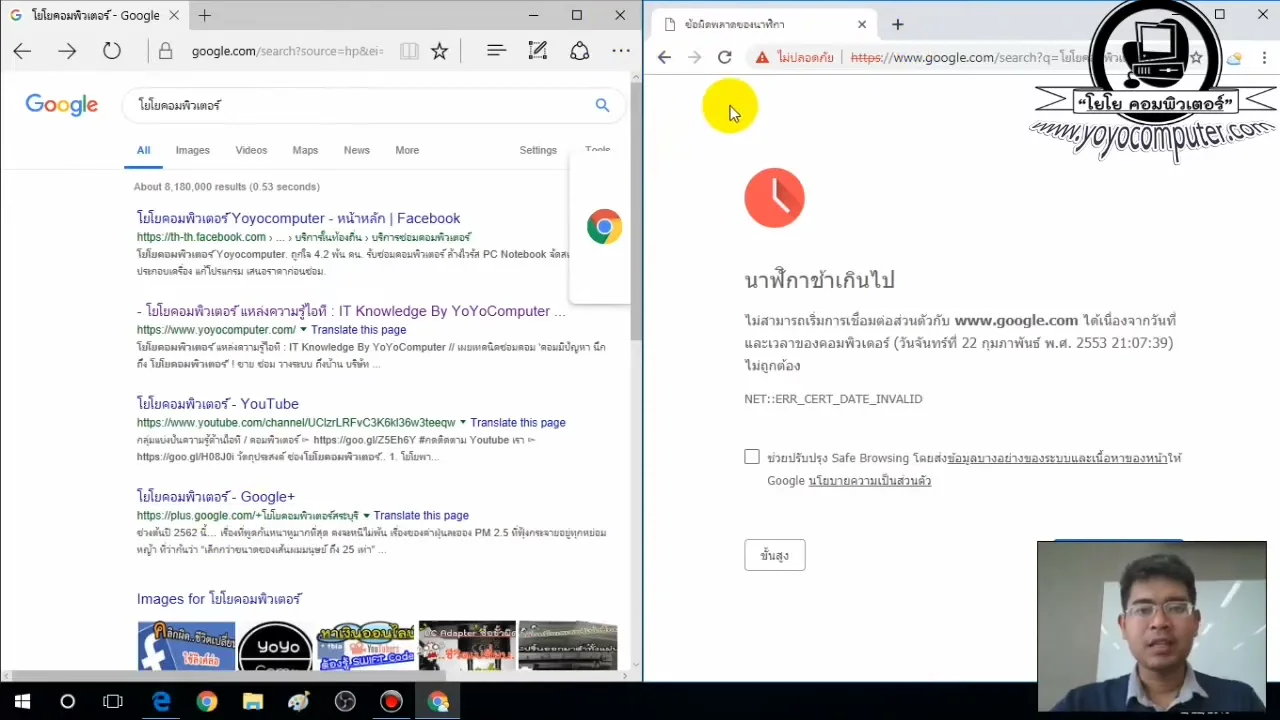1280x720 pixels.
Task: Add the search page to Edge favorites
Action: 439,50
